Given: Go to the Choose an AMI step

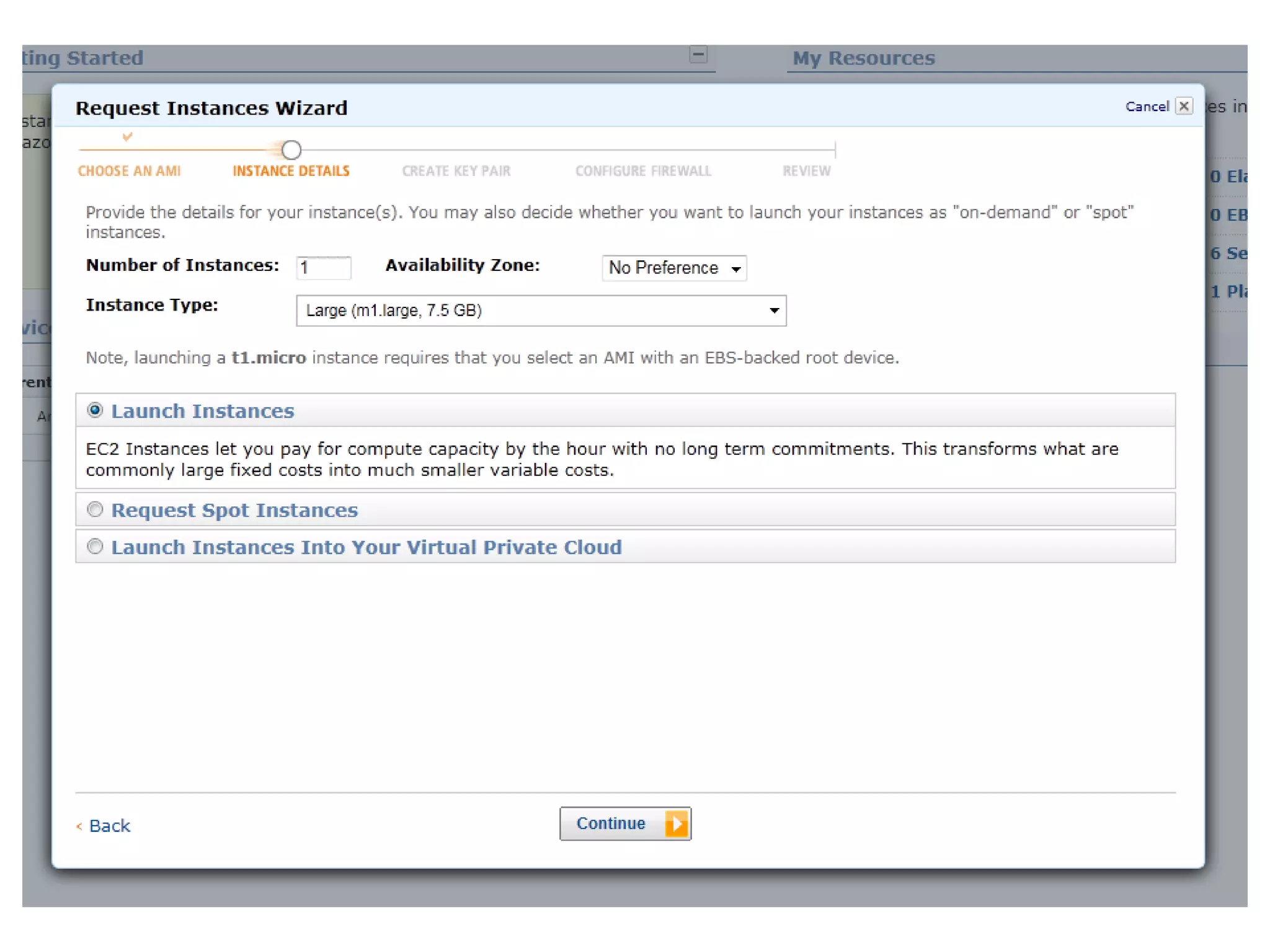Looking at the screenshot, I should click(129, 171).
